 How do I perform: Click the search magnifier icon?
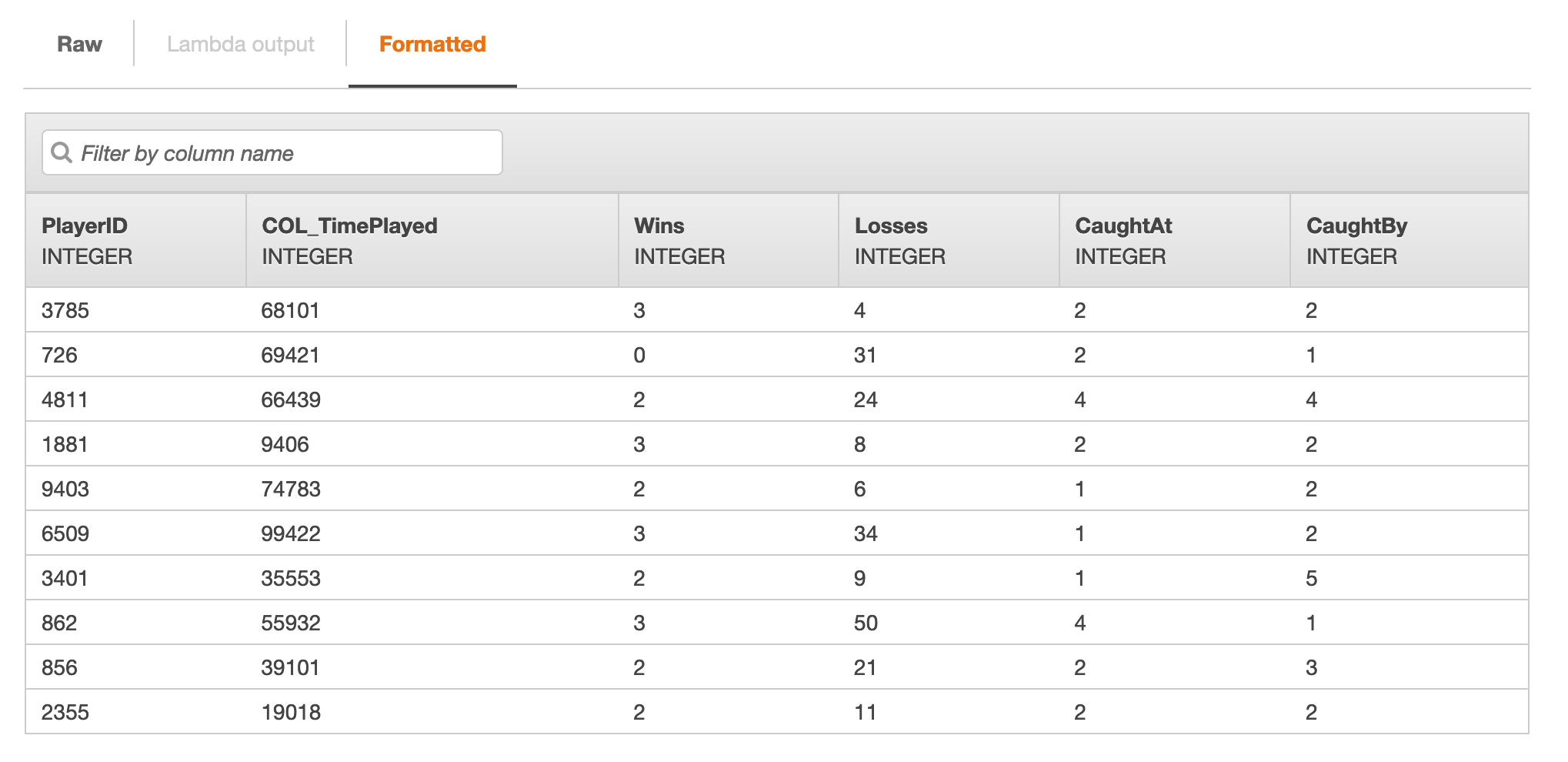(62, 152)
